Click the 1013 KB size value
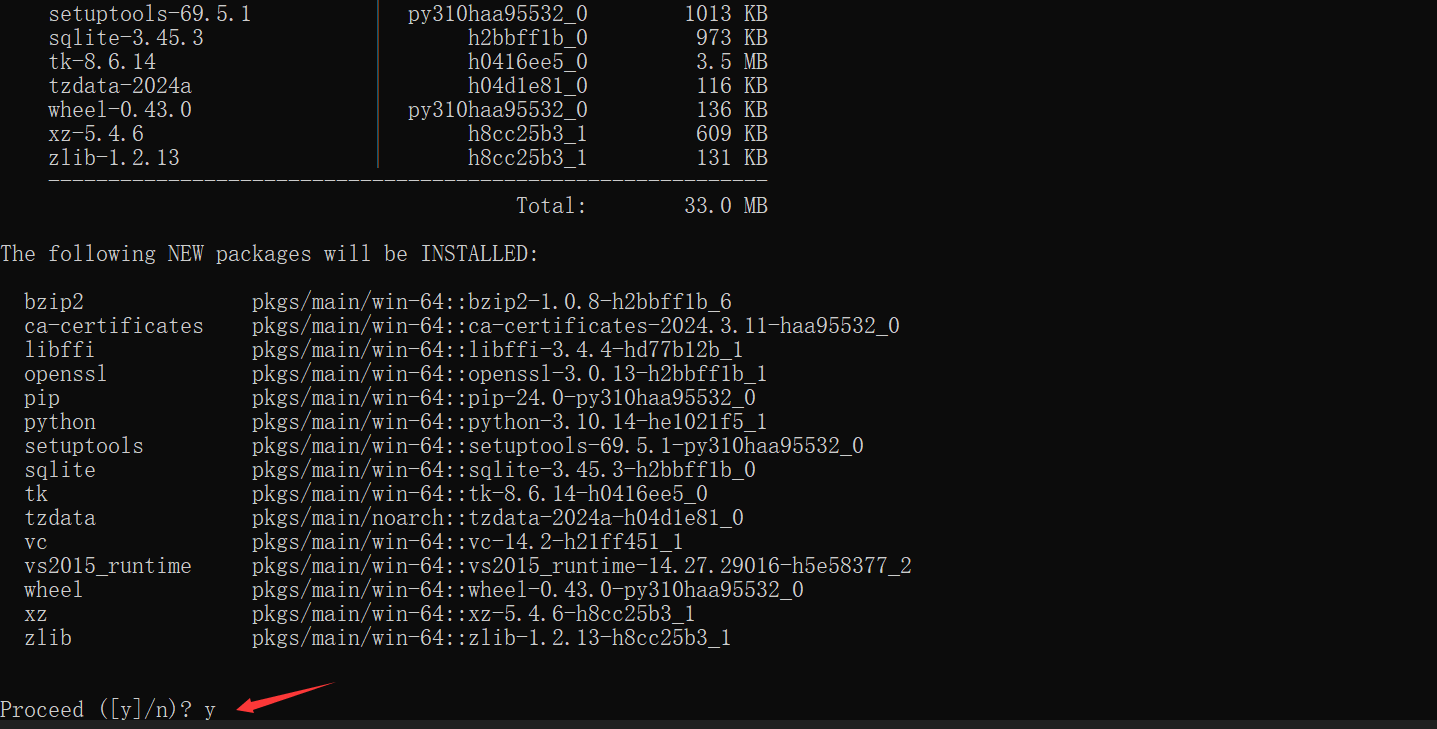The image size is (1437, 729). pos(725,14)
